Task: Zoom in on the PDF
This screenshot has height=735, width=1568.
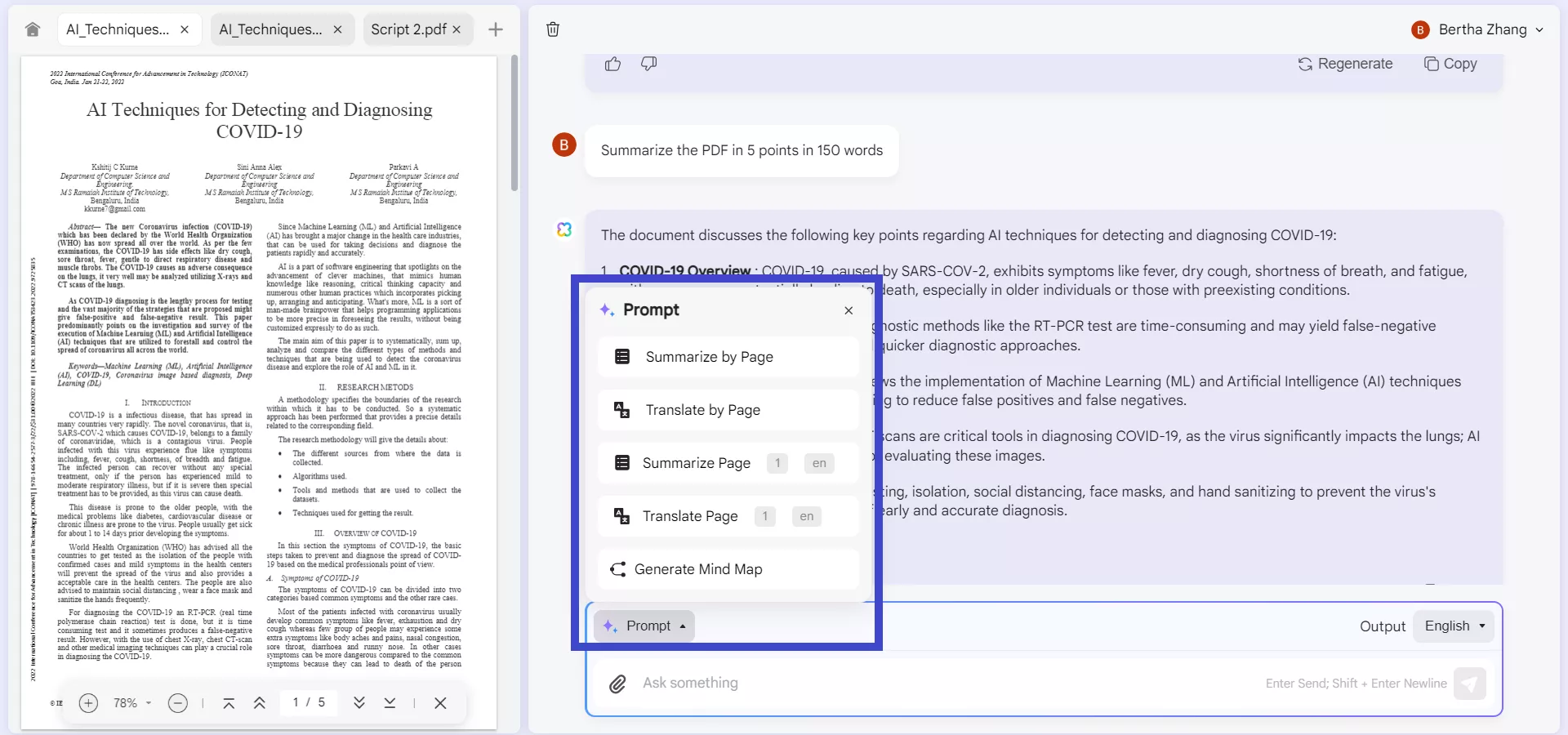Action: point(88,703)
